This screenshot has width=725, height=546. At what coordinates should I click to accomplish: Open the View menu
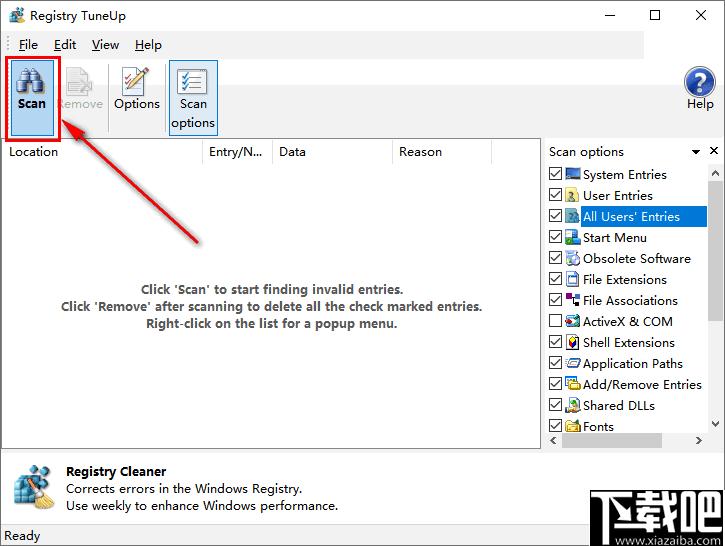(105, 45)
